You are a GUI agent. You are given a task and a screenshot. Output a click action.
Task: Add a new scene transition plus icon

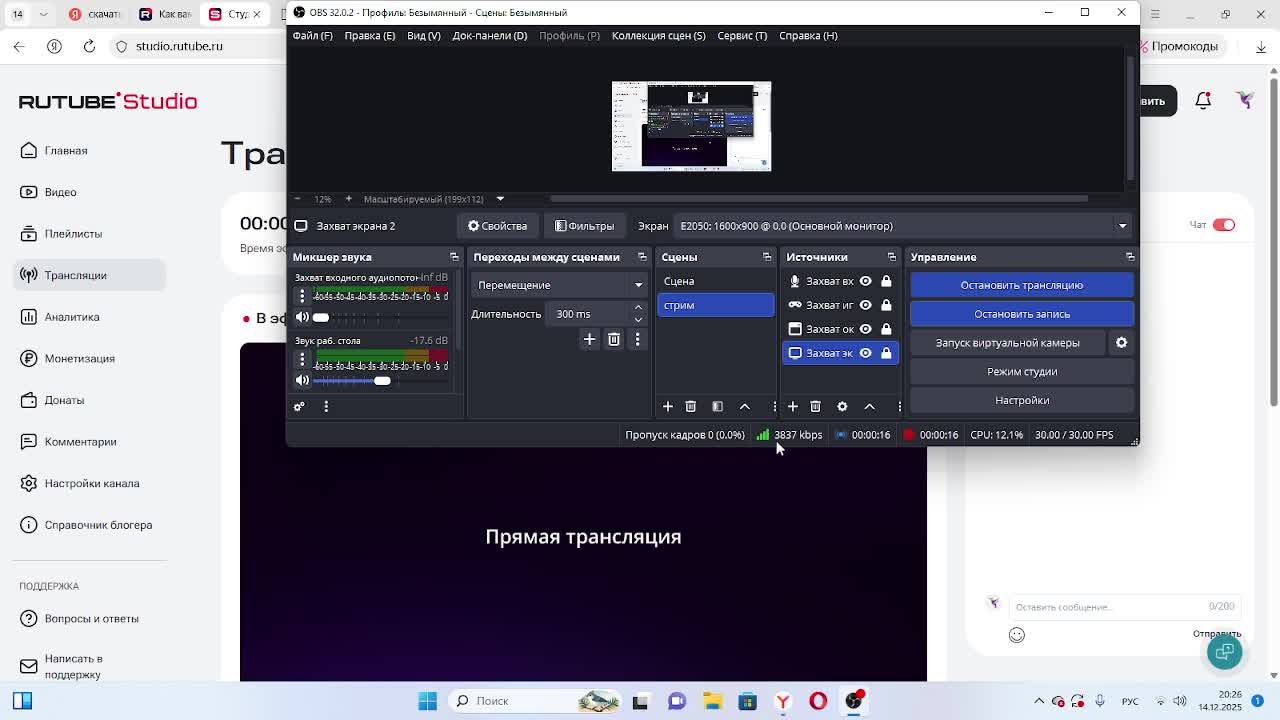tap(589, 339)
